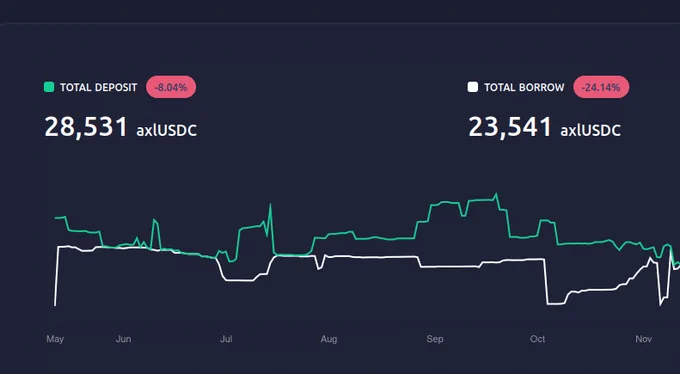680x374 pixels.
Task: Click axlUSDC unit next to 23,541
Action: pyautogui.click(x=591, y=130)
